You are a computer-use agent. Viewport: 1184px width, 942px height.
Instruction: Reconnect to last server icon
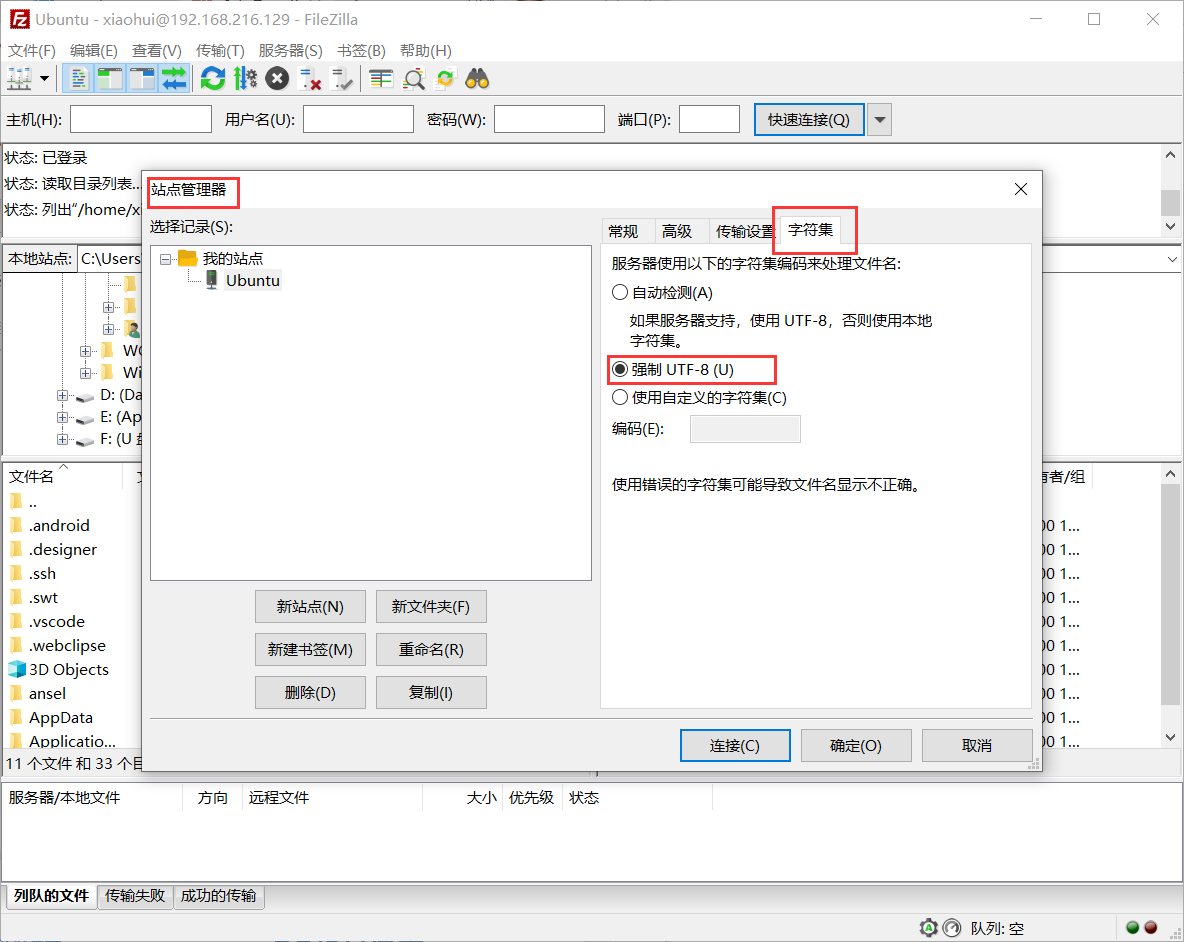click(x=342, y=78)
